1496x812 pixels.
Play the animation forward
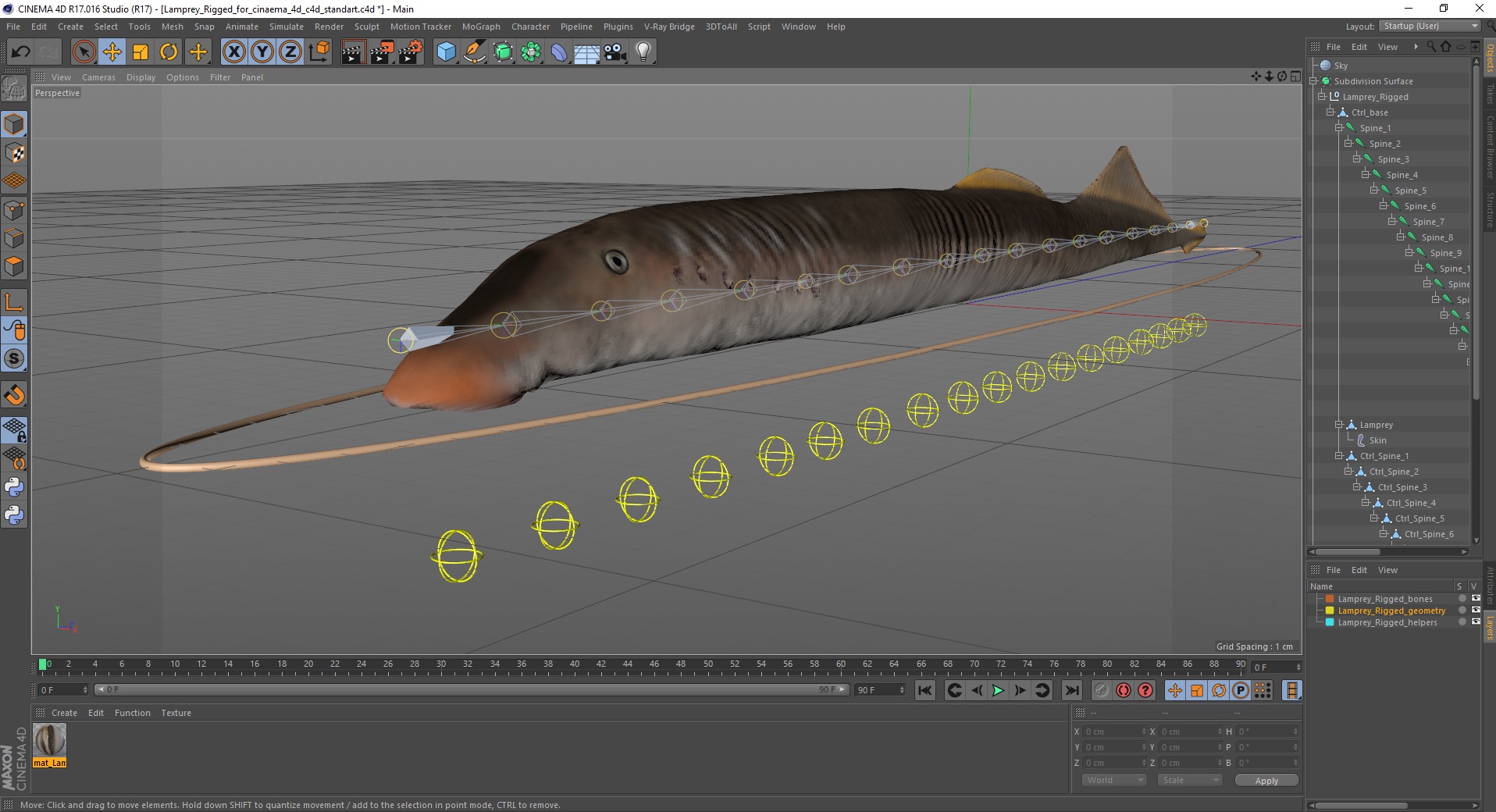998,690
